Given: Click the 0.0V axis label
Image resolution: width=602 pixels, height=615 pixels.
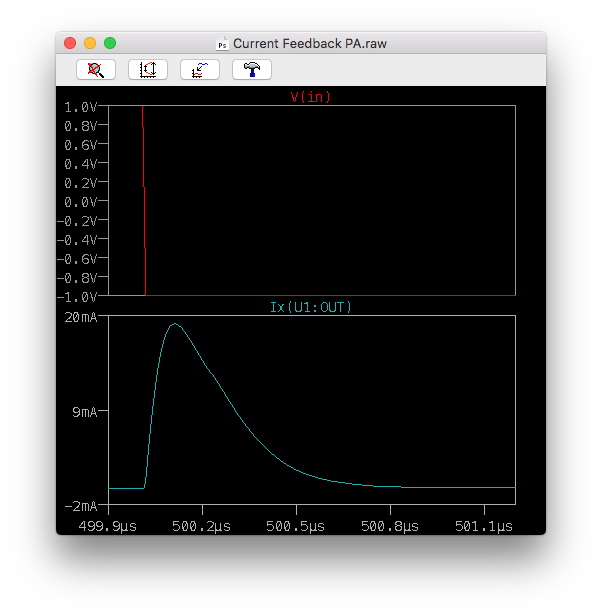Looking at the screenshot, I should (80, 202).
